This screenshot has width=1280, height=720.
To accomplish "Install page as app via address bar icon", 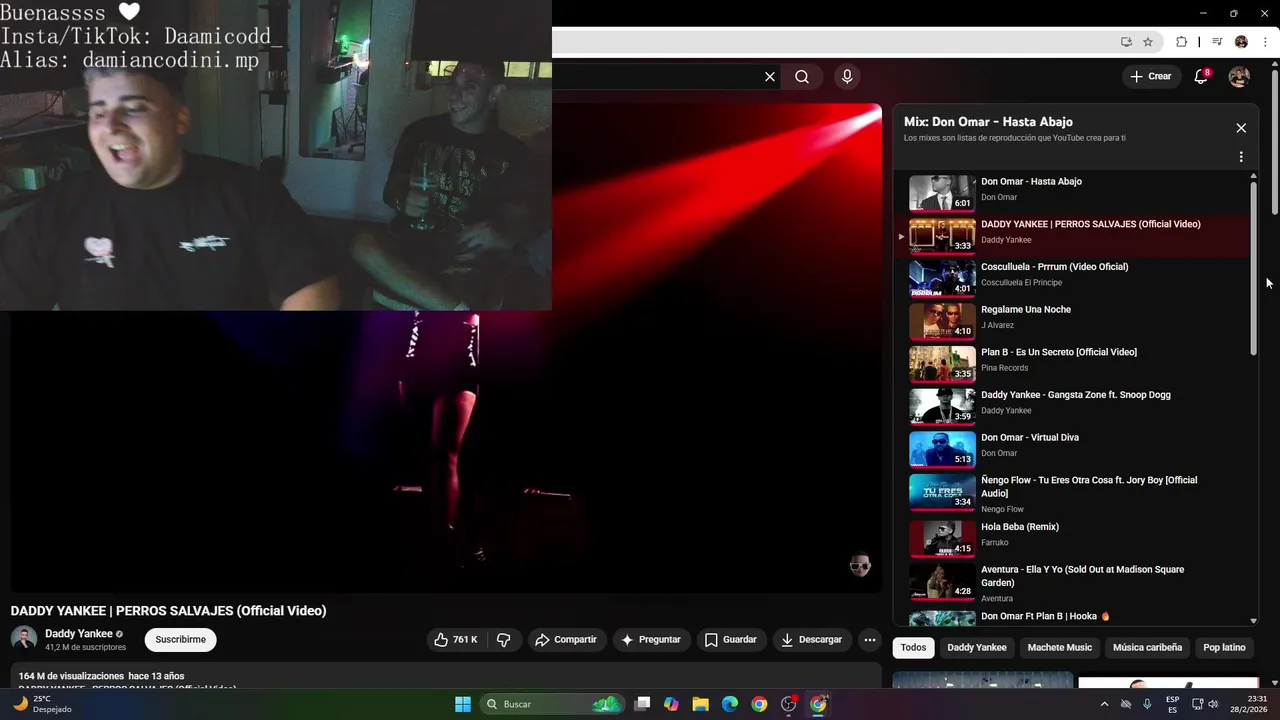I will coord(1126,42).
